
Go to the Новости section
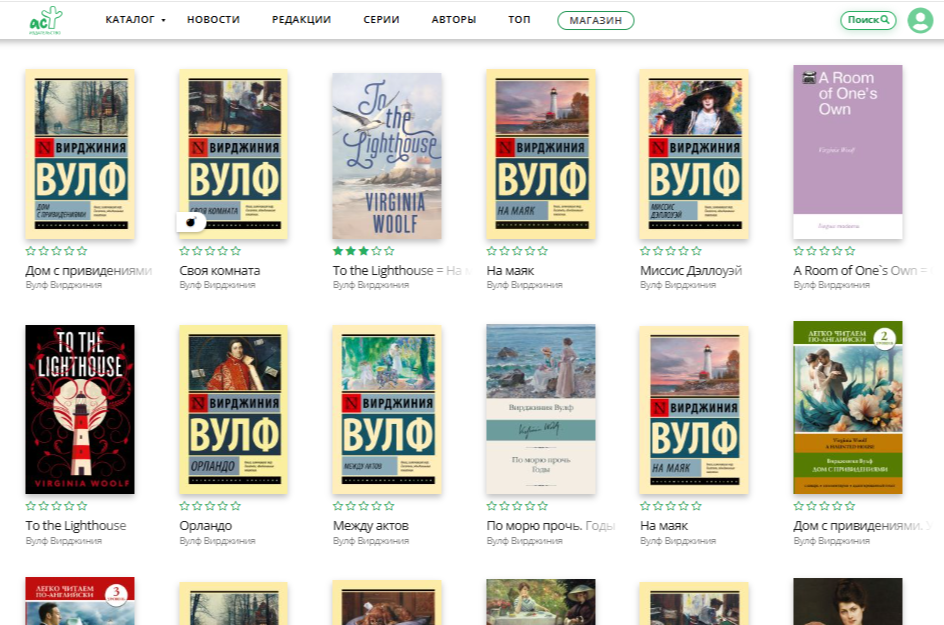coord(213,20)
